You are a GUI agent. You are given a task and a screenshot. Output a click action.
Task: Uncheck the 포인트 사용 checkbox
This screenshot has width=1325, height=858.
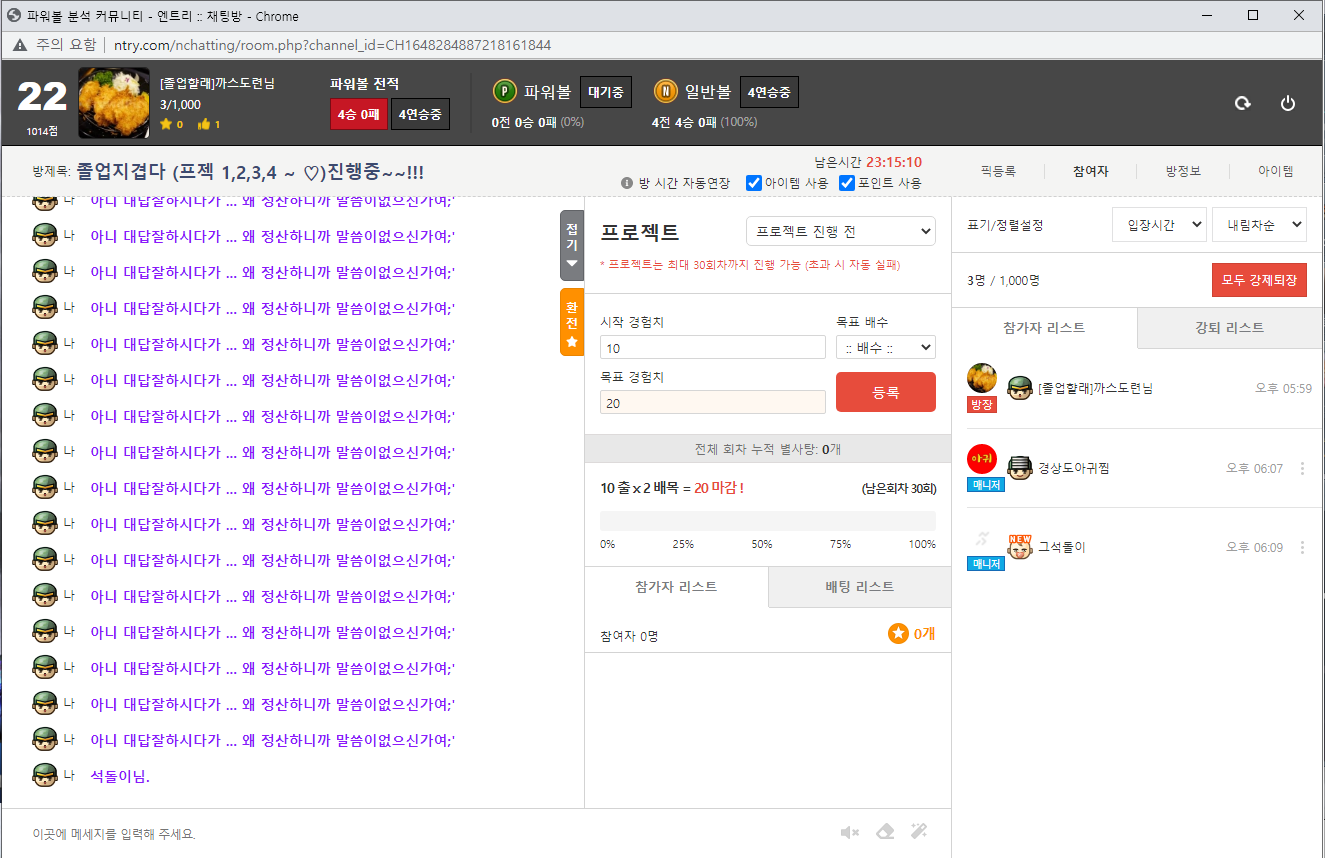tap(846, 183)
